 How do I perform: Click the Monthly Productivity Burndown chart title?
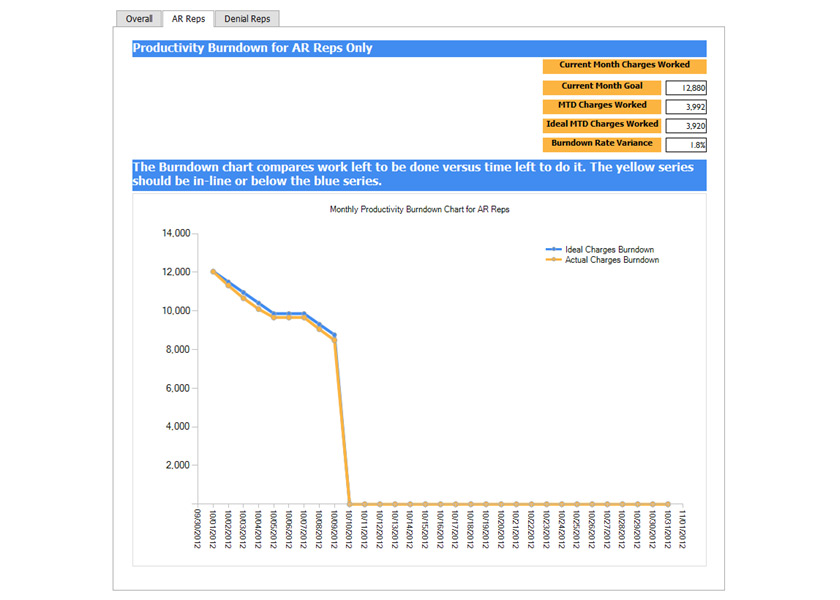420,210
